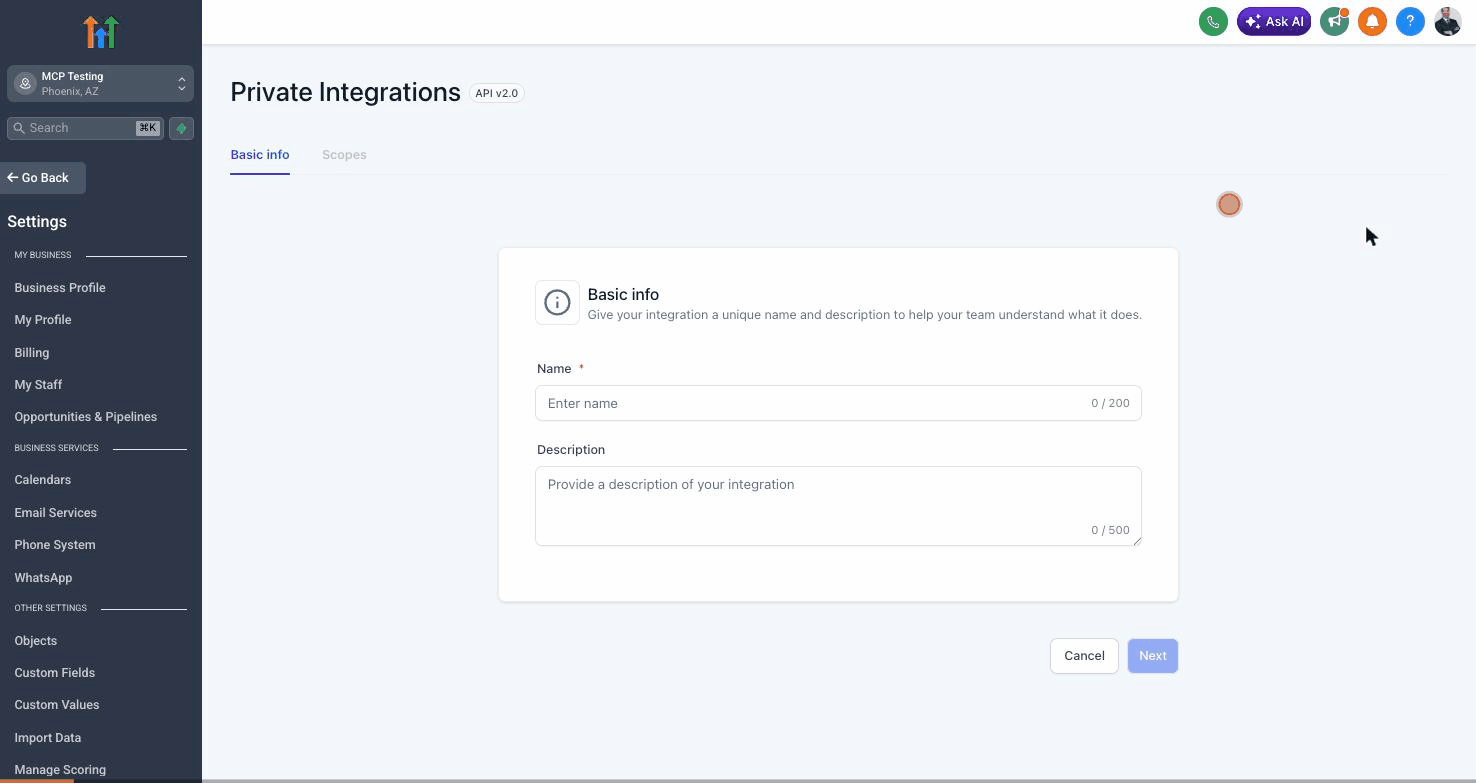
Task: Open Custom Values settings
Action: coord(57,705)
